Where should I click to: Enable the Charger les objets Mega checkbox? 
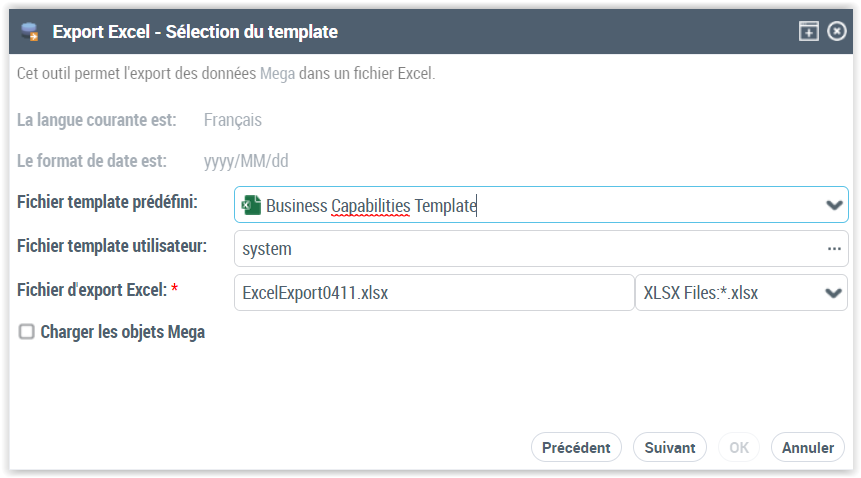pos(27,332)
